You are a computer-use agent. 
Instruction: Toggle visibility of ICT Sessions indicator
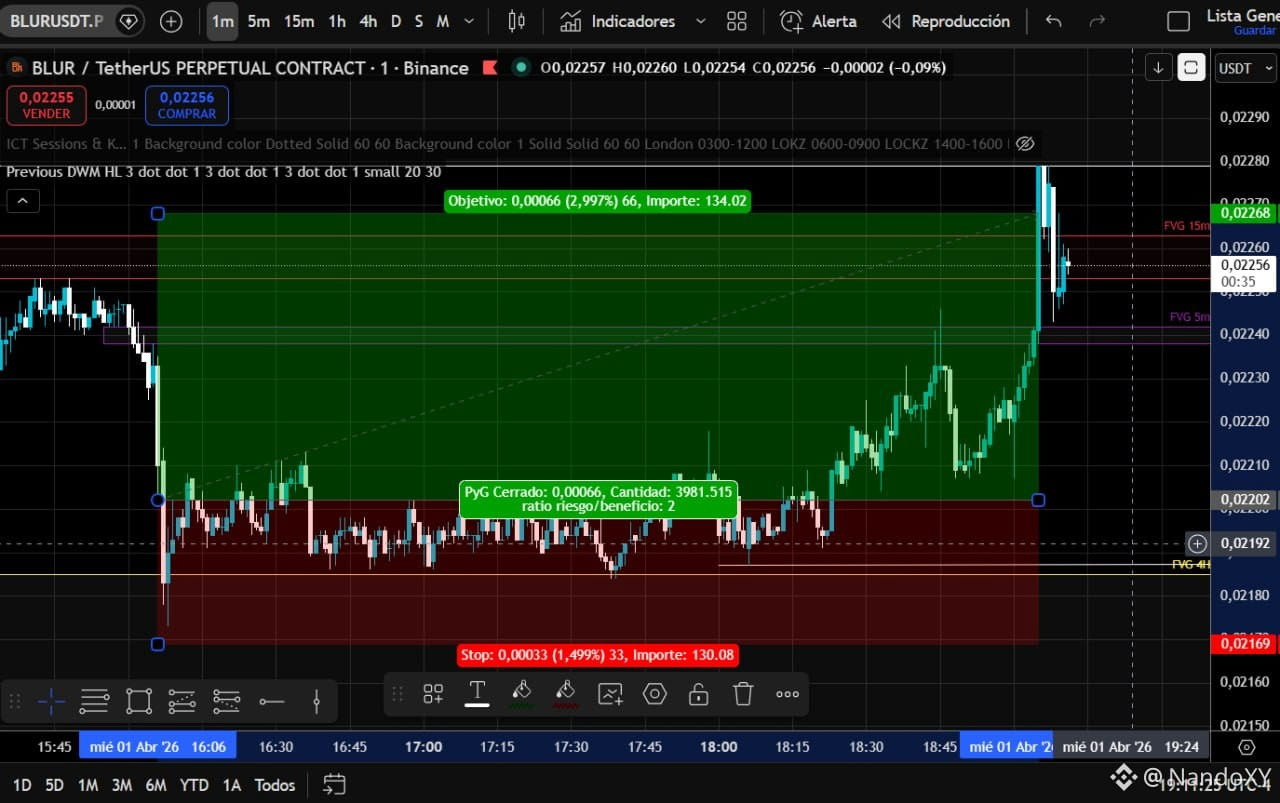pos(1024,144)
